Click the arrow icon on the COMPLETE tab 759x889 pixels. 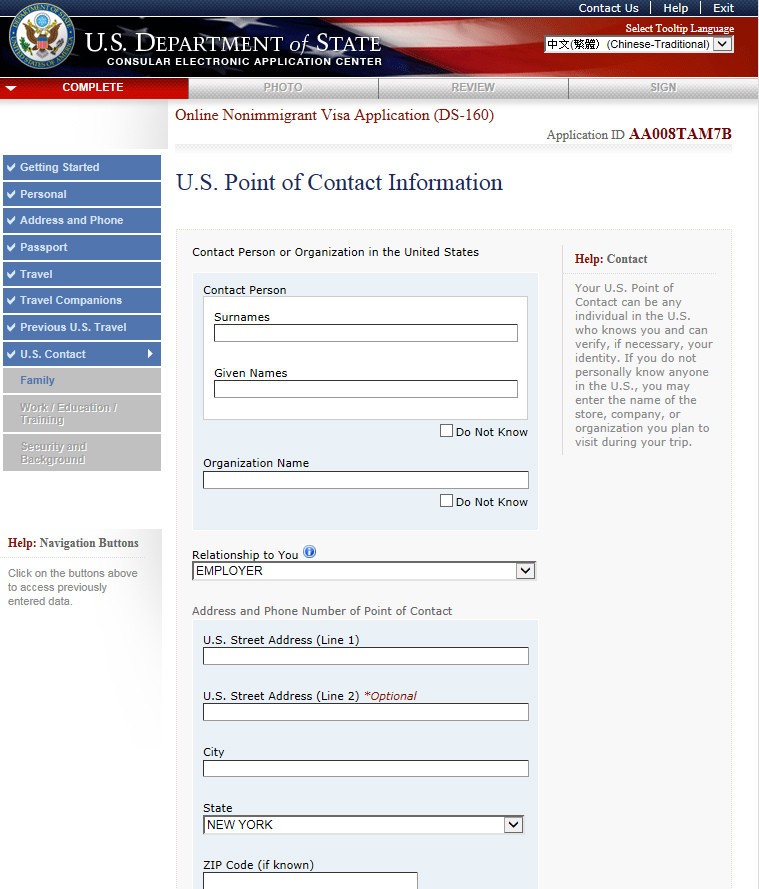coord(11,88)
